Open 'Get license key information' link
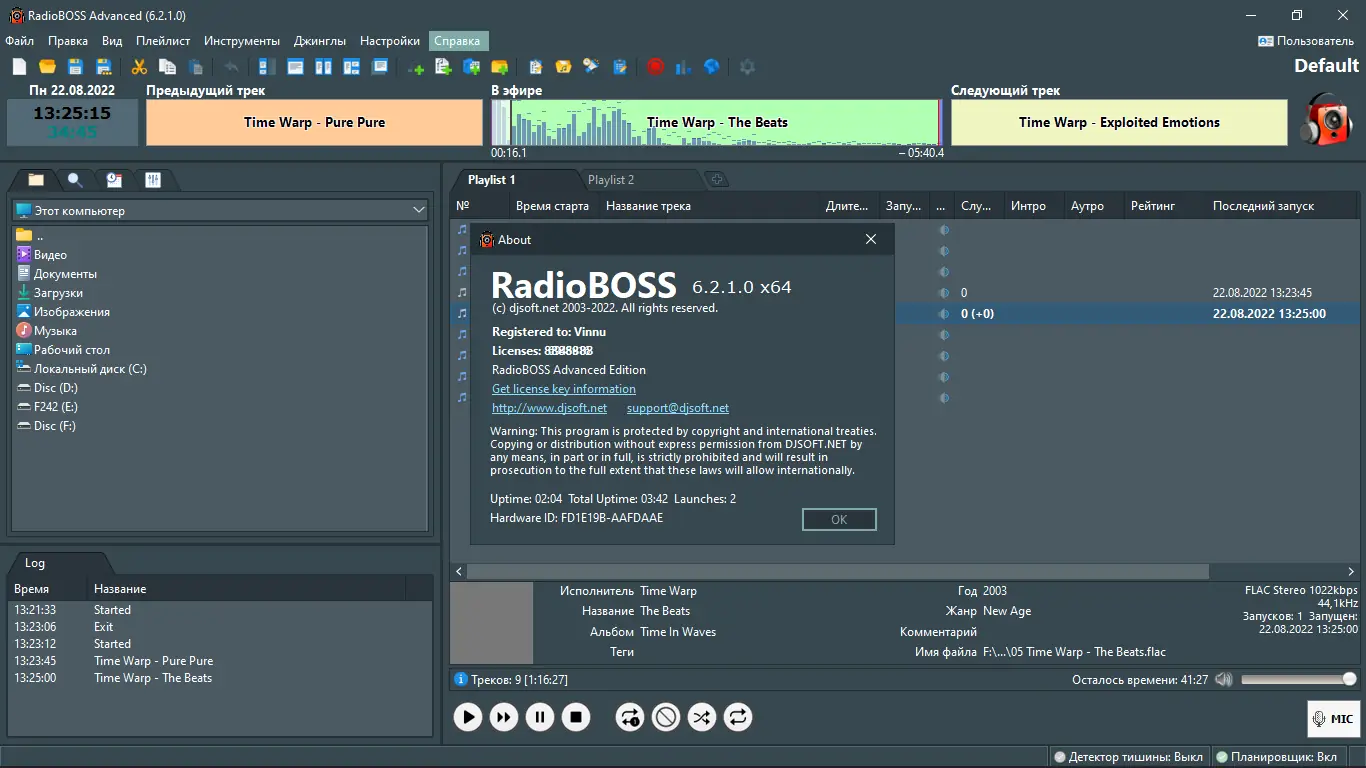 [563, 389]
